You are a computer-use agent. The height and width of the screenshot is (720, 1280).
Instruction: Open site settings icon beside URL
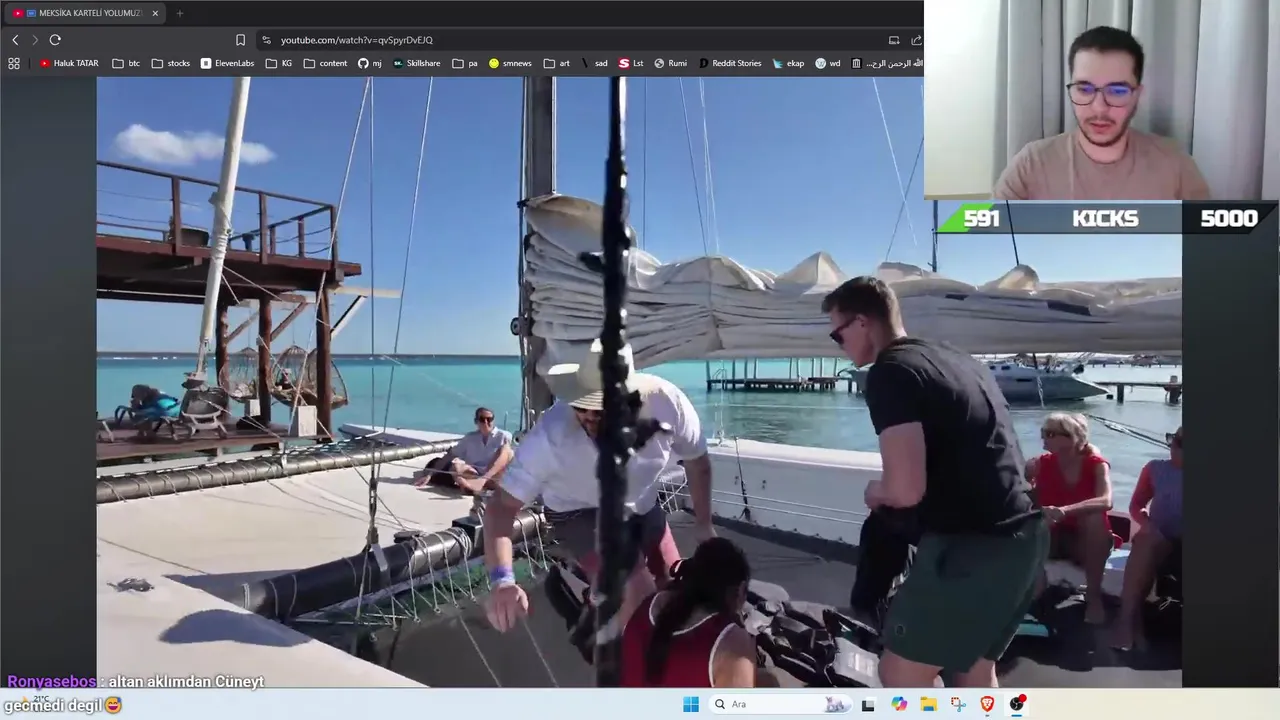(266, 40)
